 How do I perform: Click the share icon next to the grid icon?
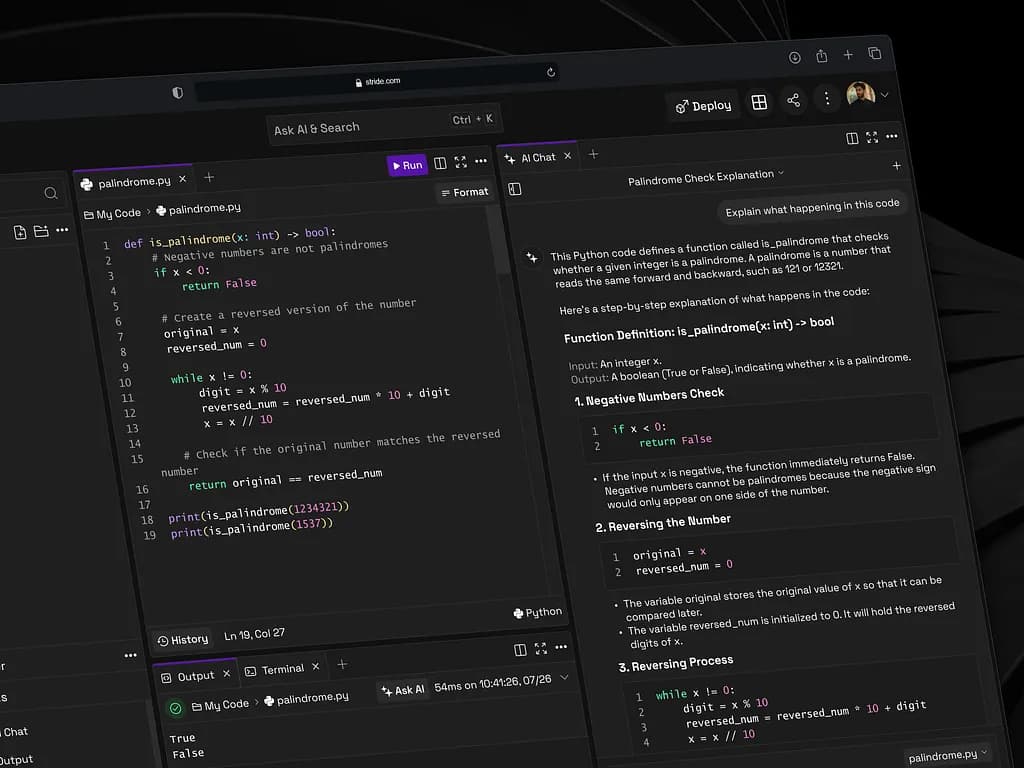coord(793,100)
